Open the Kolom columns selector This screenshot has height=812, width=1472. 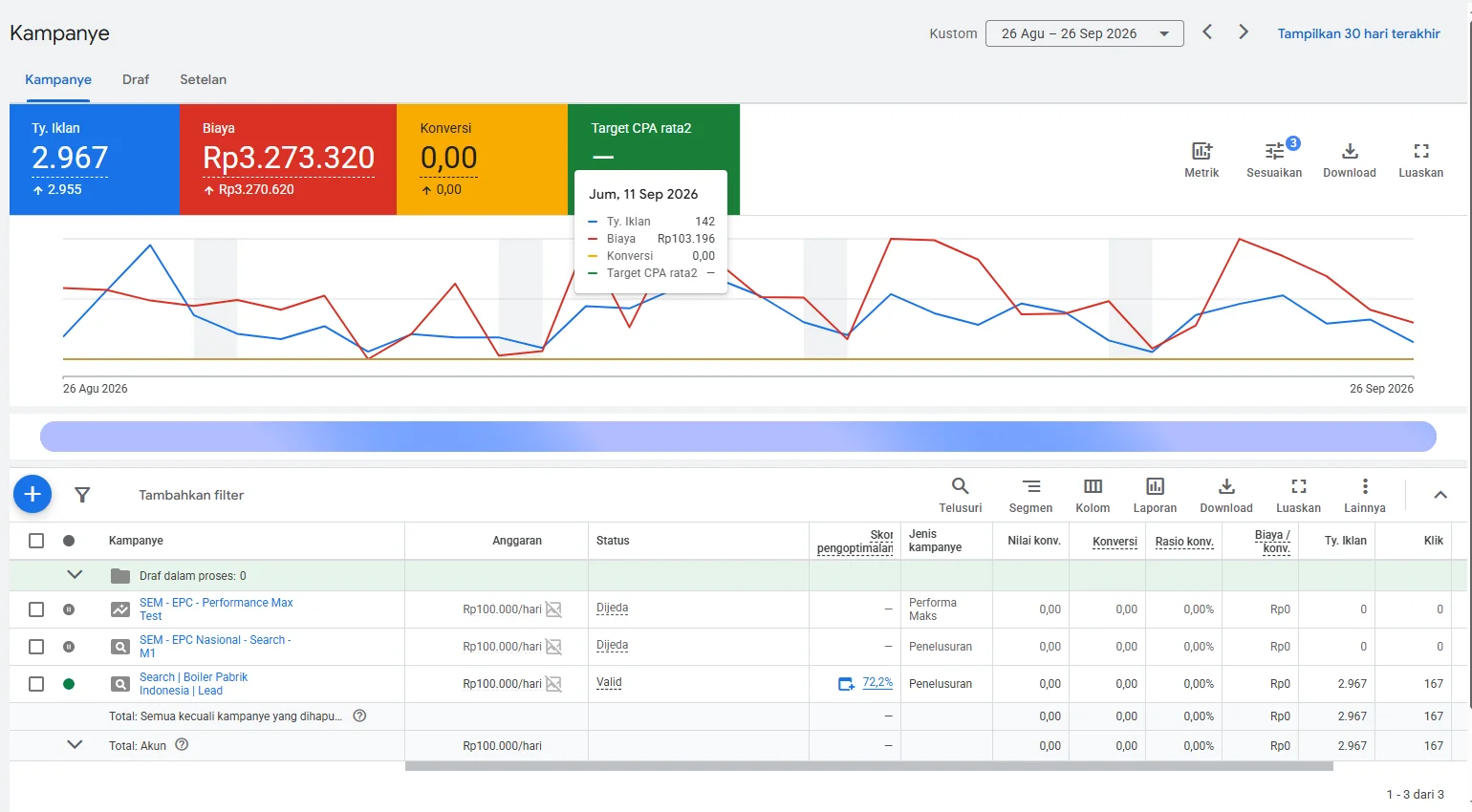pos(1093,495)
